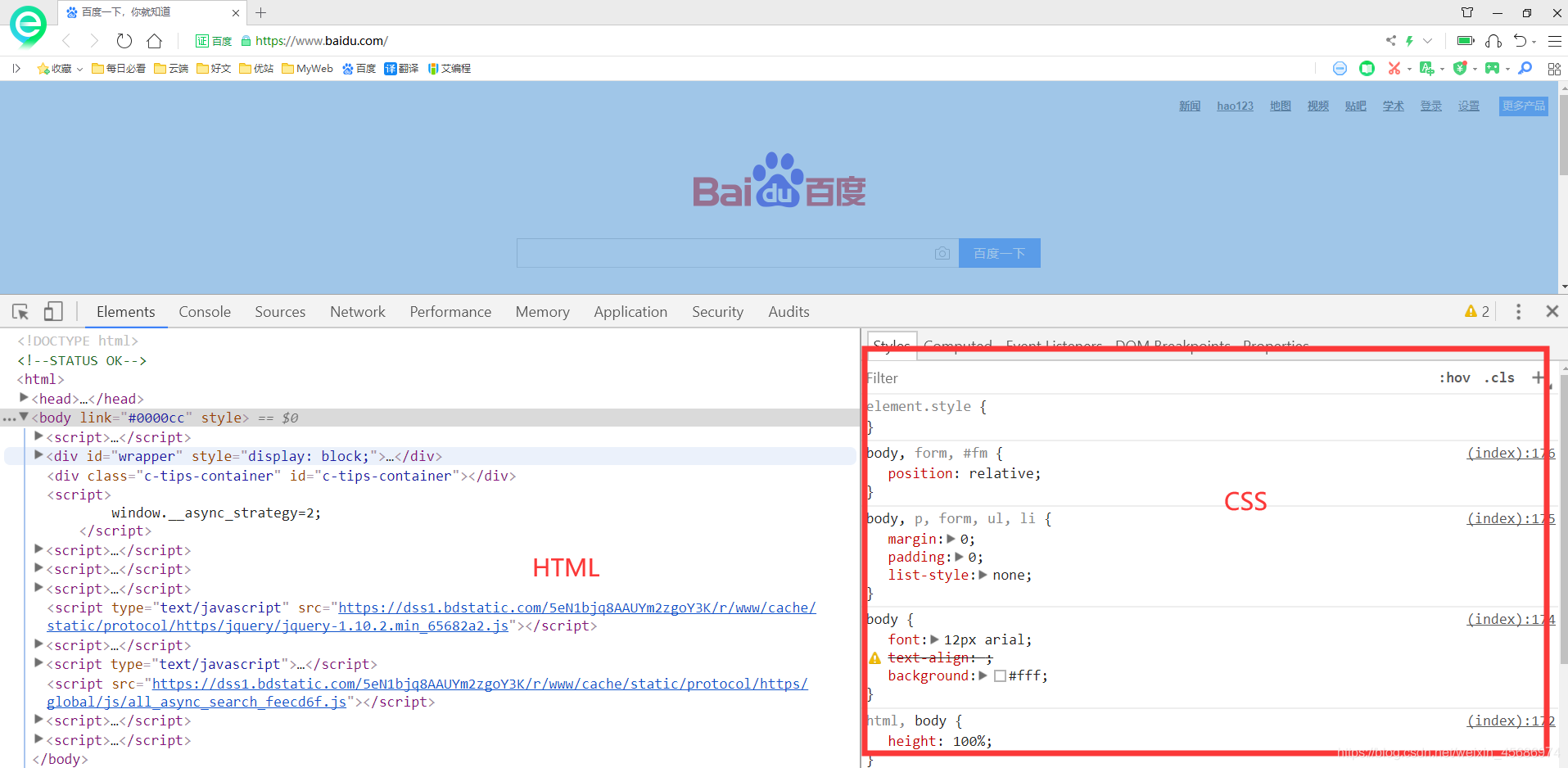Open the browser main menu hamburger
Screen dimensions: 1568x768
[1555, 41]
